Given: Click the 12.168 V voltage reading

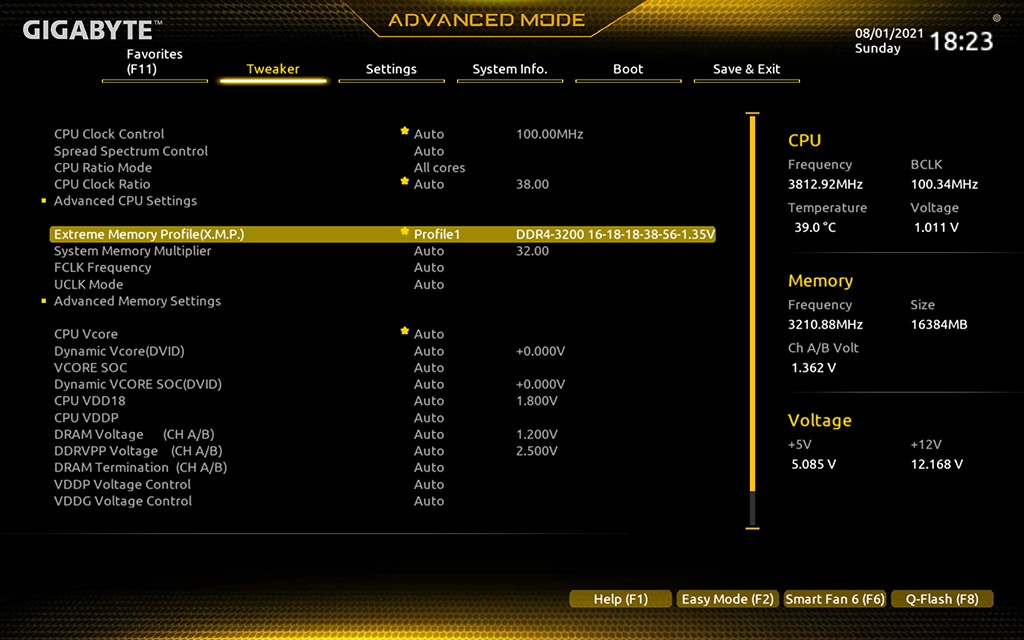Looking at the screenshot, I should 936,464.
